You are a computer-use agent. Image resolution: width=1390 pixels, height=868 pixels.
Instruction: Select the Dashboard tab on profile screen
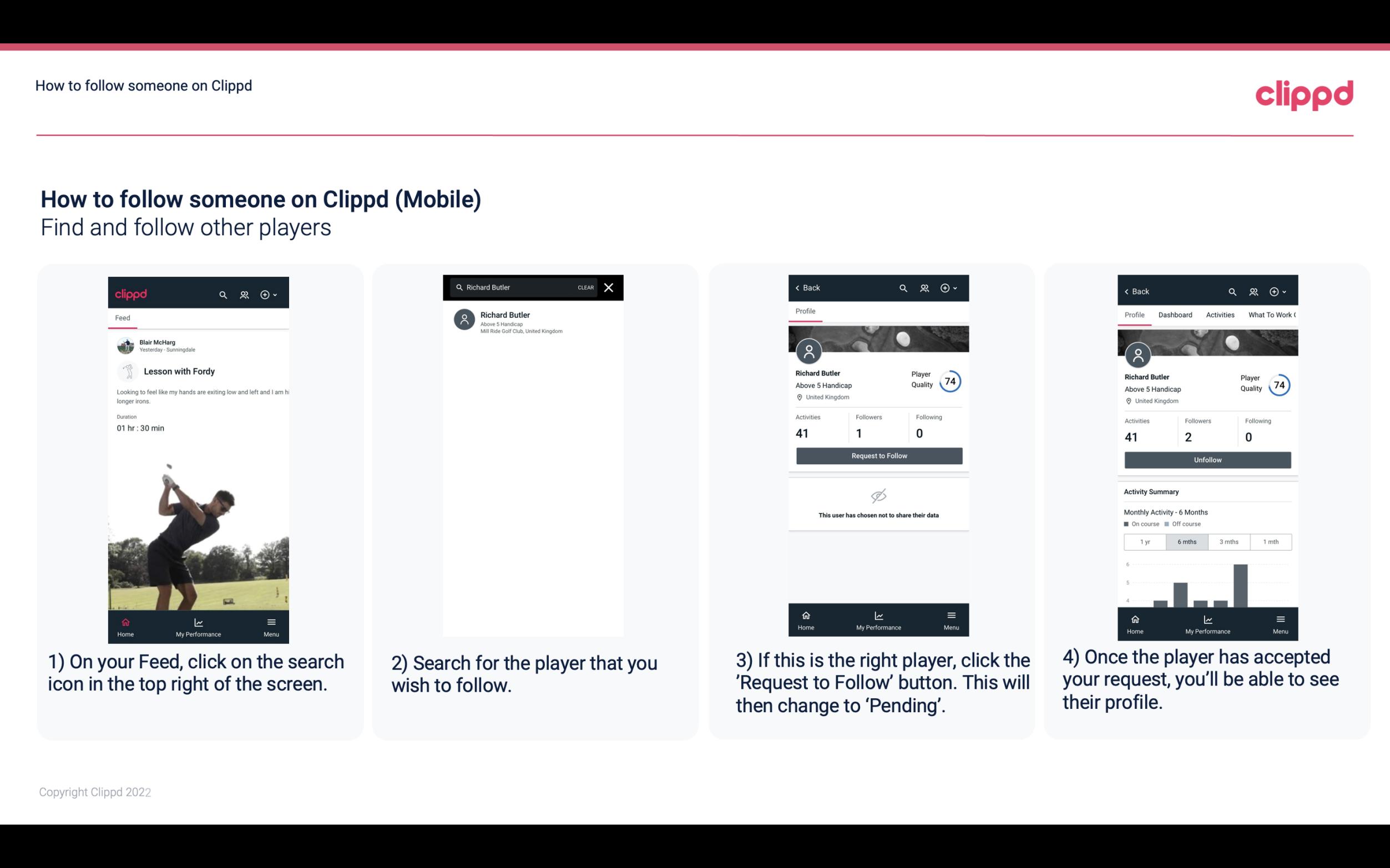pos(1175,315)
